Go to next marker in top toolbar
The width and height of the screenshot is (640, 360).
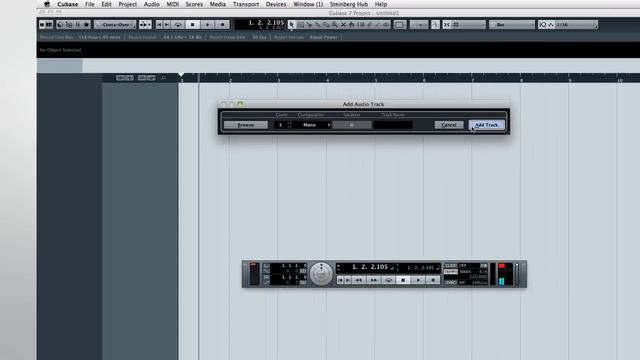point(167,24)
